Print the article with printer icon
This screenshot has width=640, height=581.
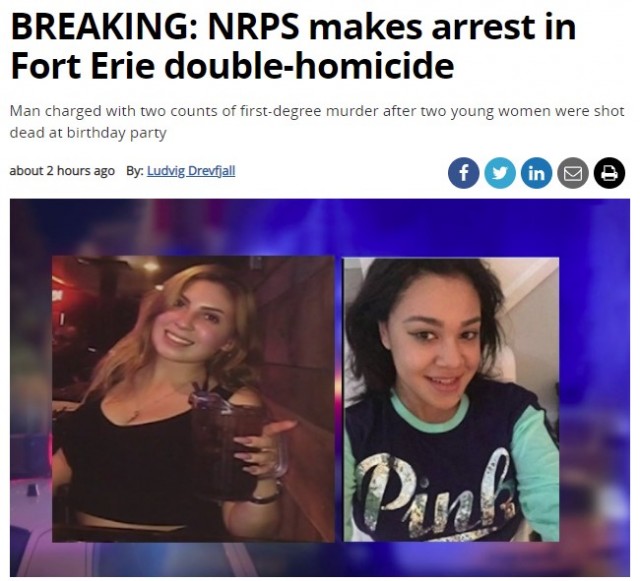pos(609,173)
